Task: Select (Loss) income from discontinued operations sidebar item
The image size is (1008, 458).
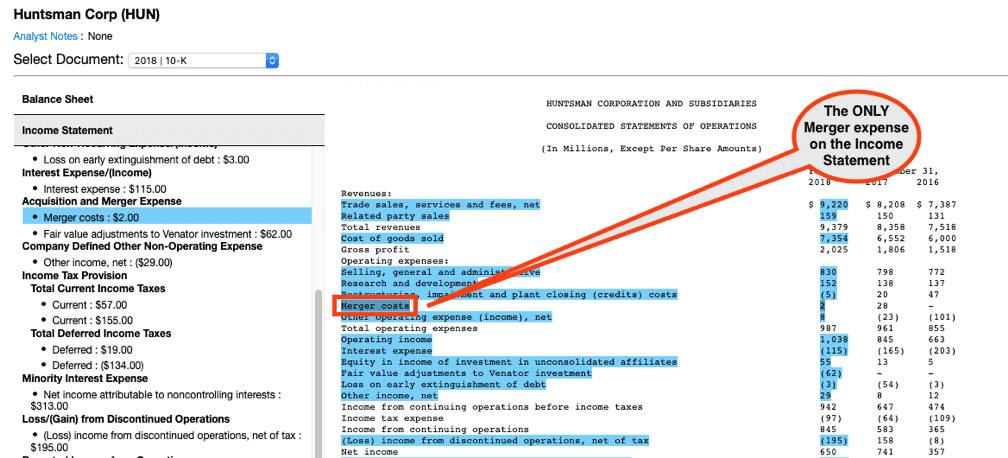Action: (165, 441)
